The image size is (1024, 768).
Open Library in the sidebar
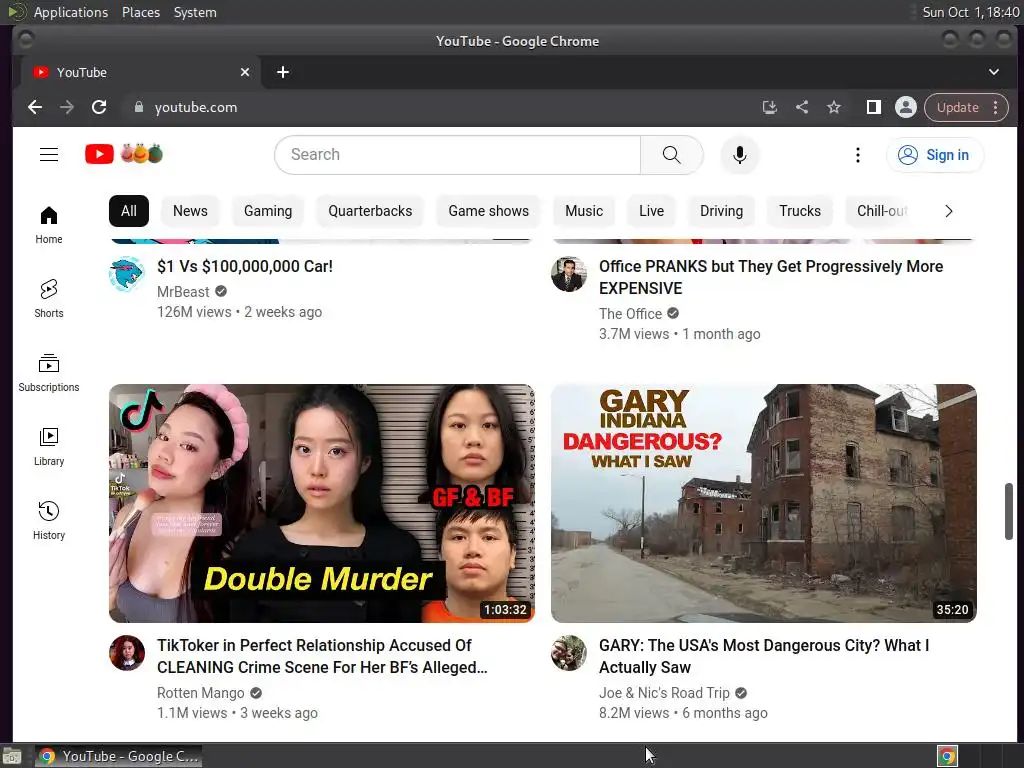(x=49, y=447)
